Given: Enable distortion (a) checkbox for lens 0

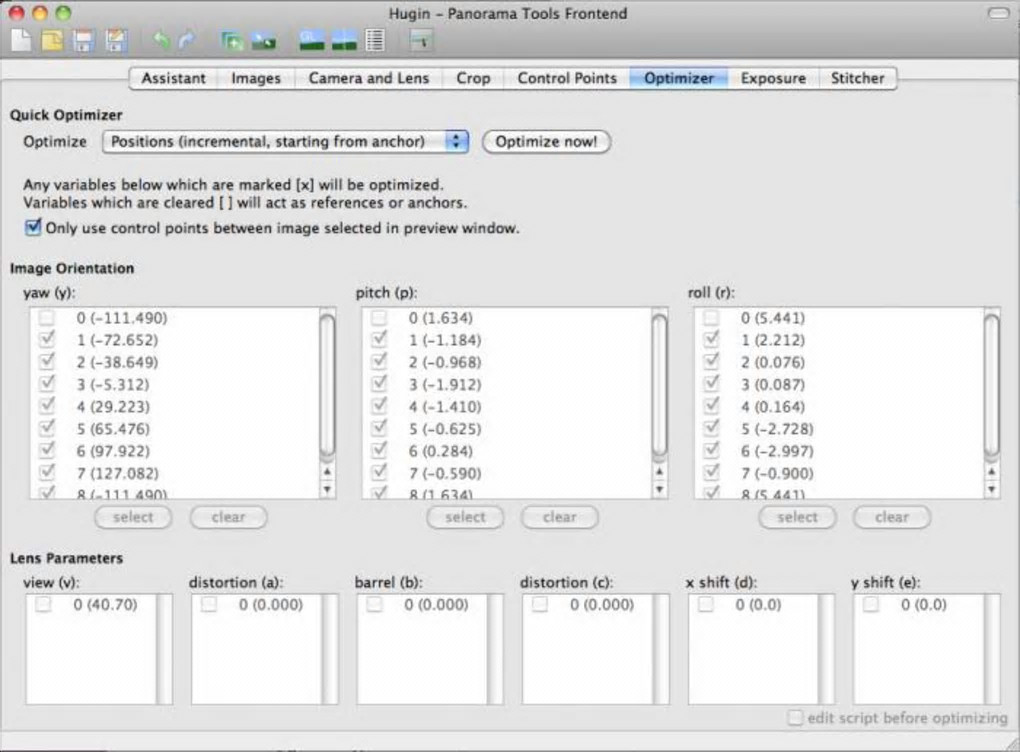Looking at the screenshot, I should (209, 604).
